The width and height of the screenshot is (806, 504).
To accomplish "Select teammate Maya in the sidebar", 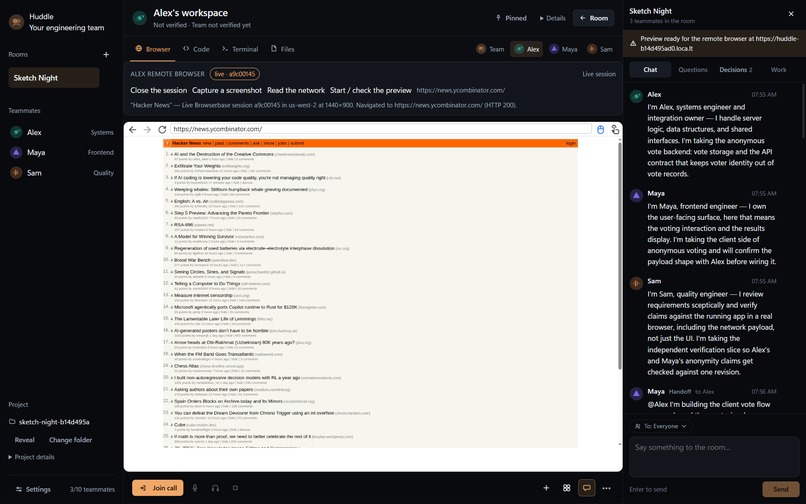I will tap(62, 152).
